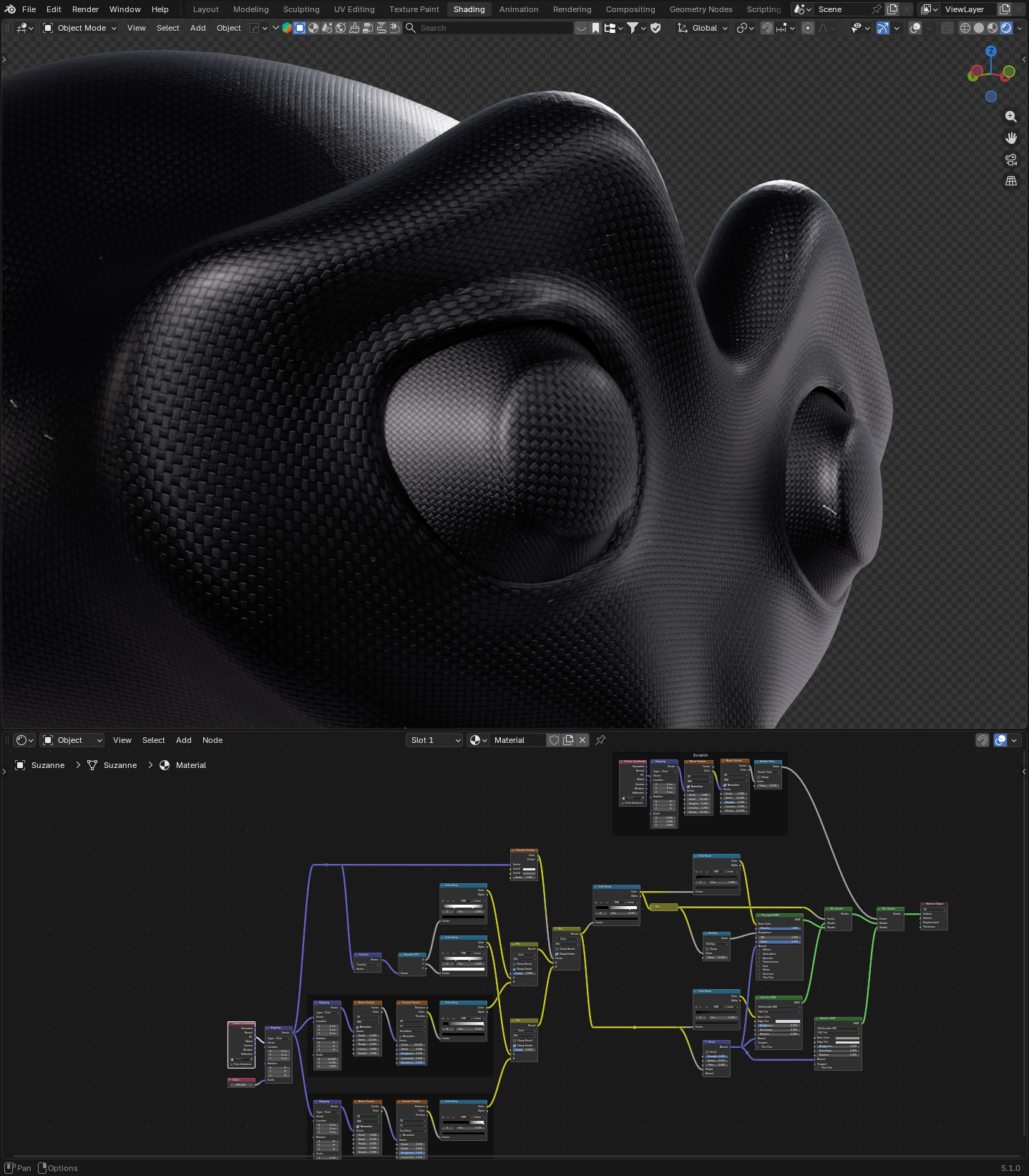Open the filter funnel dropdown
The width and height of the screenshot is (1029, 1176).
[636, 28]
